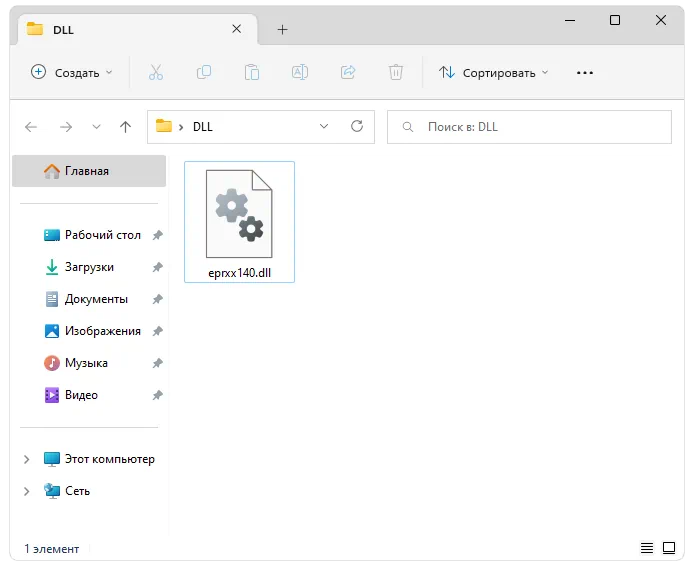
Task: Click the breadcrumb chevron before DLL
Action: (x=181, y=127)
